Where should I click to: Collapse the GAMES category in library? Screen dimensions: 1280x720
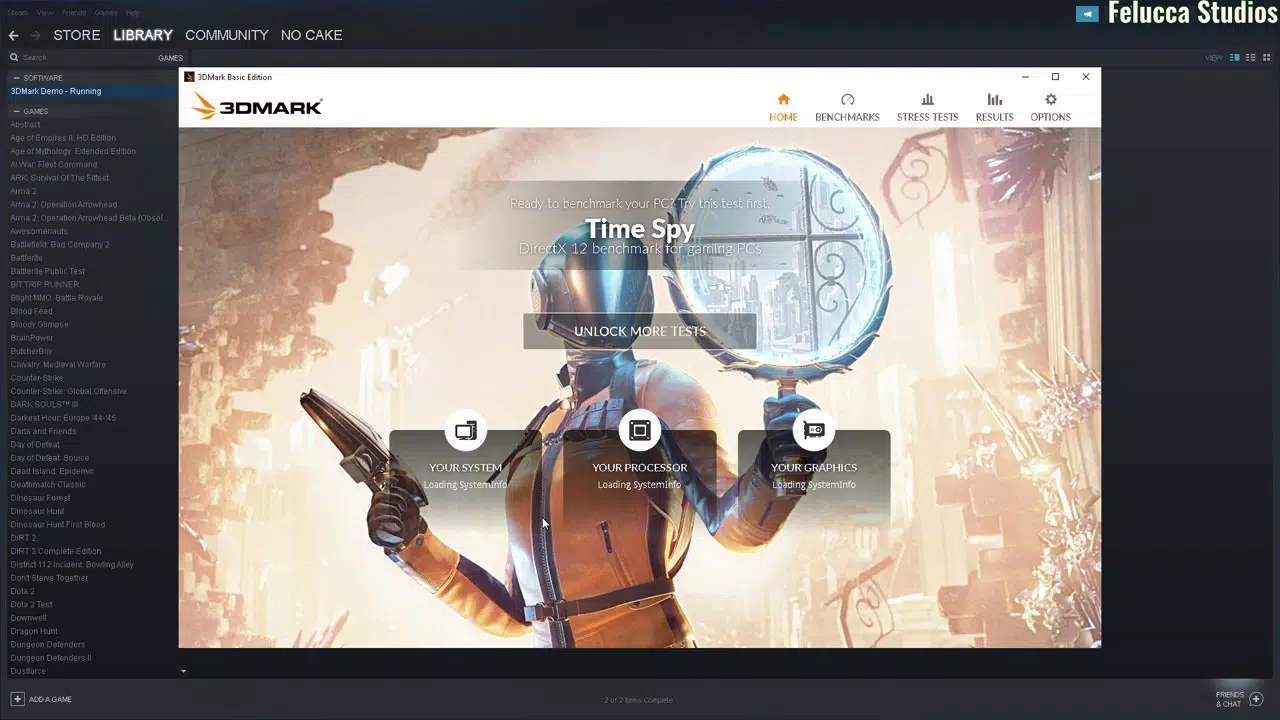point(16,111)
